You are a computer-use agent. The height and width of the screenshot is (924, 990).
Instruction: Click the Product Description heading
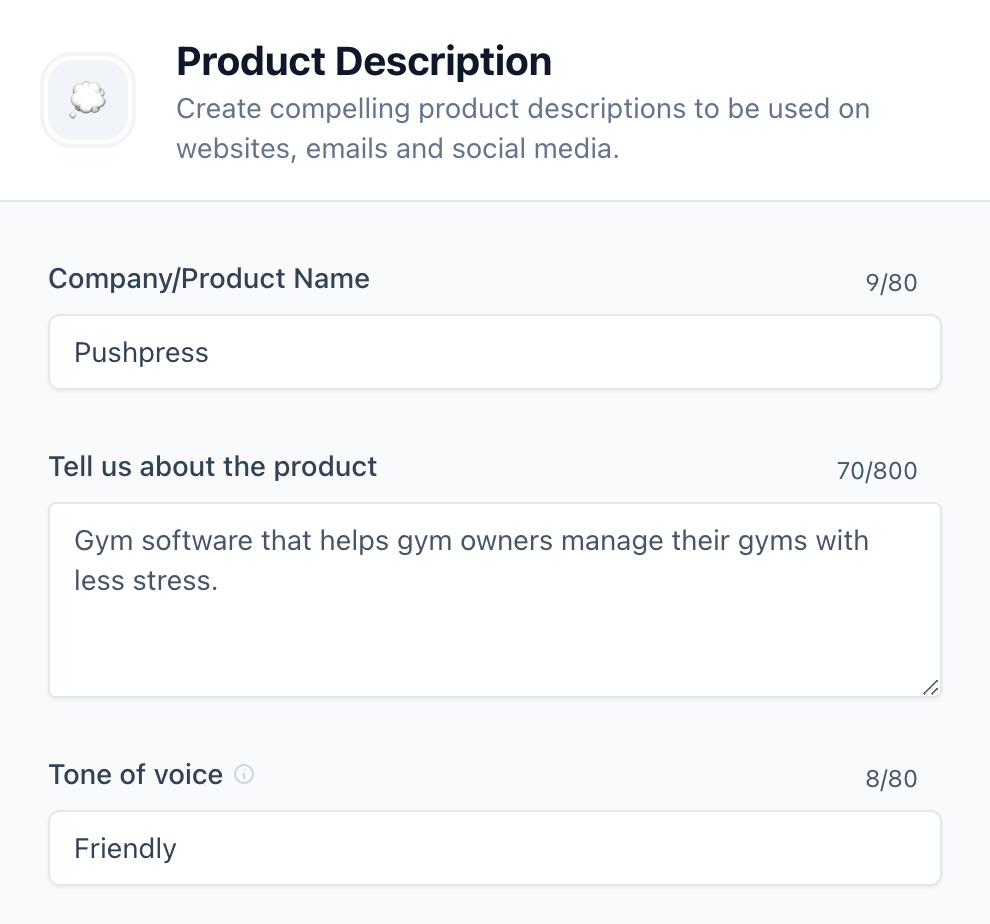[x=363, y=61]
